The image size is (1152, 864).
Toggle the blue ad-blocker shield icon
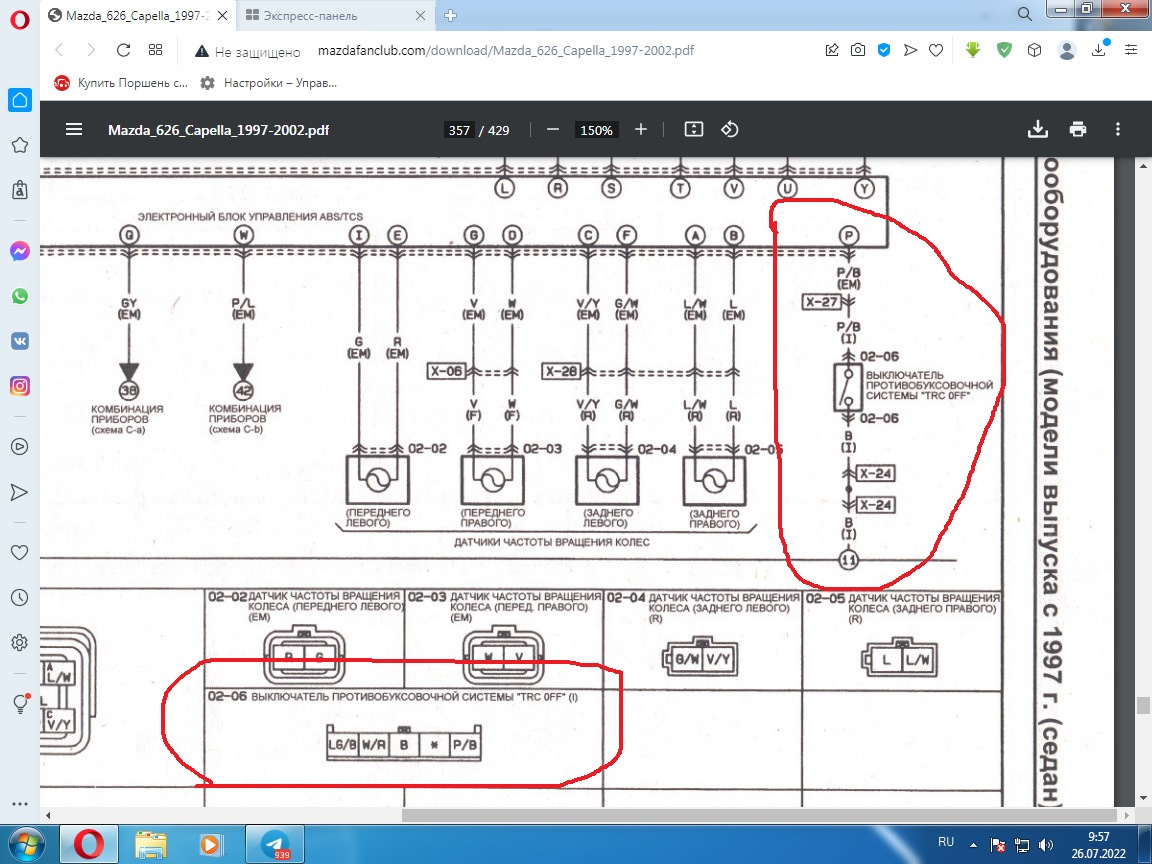pyautogui.click(x=884, y=50)
